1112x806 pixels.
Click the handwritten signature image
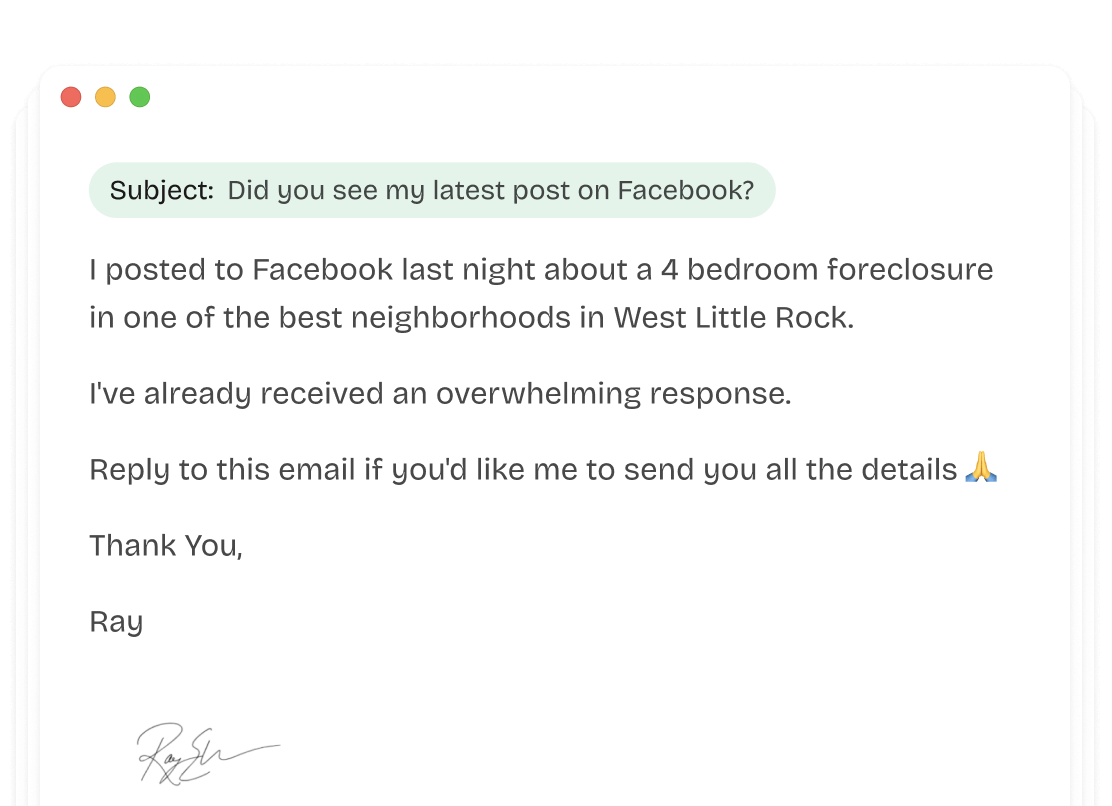tap(207, 752)
